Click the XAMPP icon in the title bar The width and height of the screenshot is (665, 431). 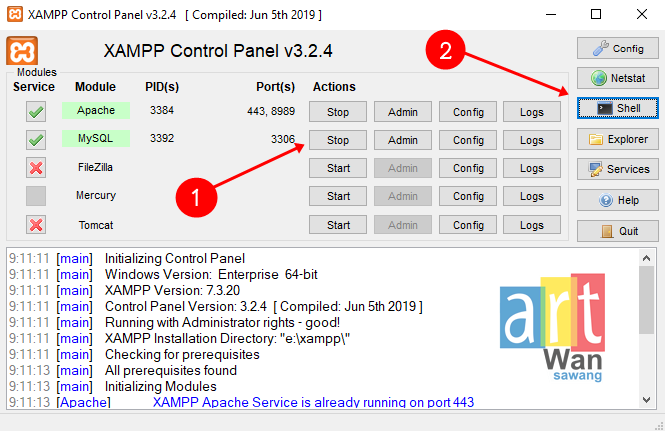point(15,14)
